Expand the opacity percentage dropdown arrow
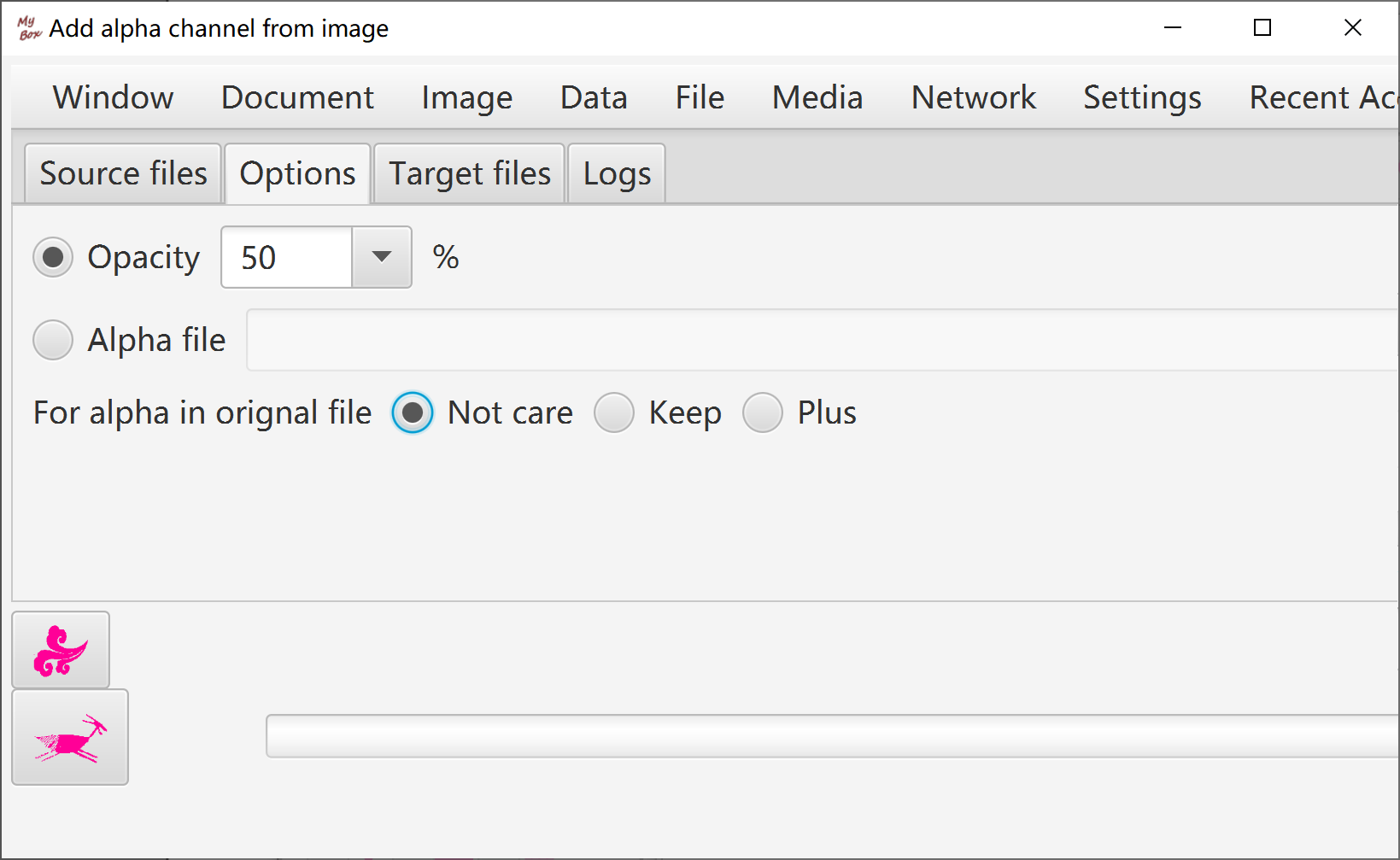 pos(382,257)
